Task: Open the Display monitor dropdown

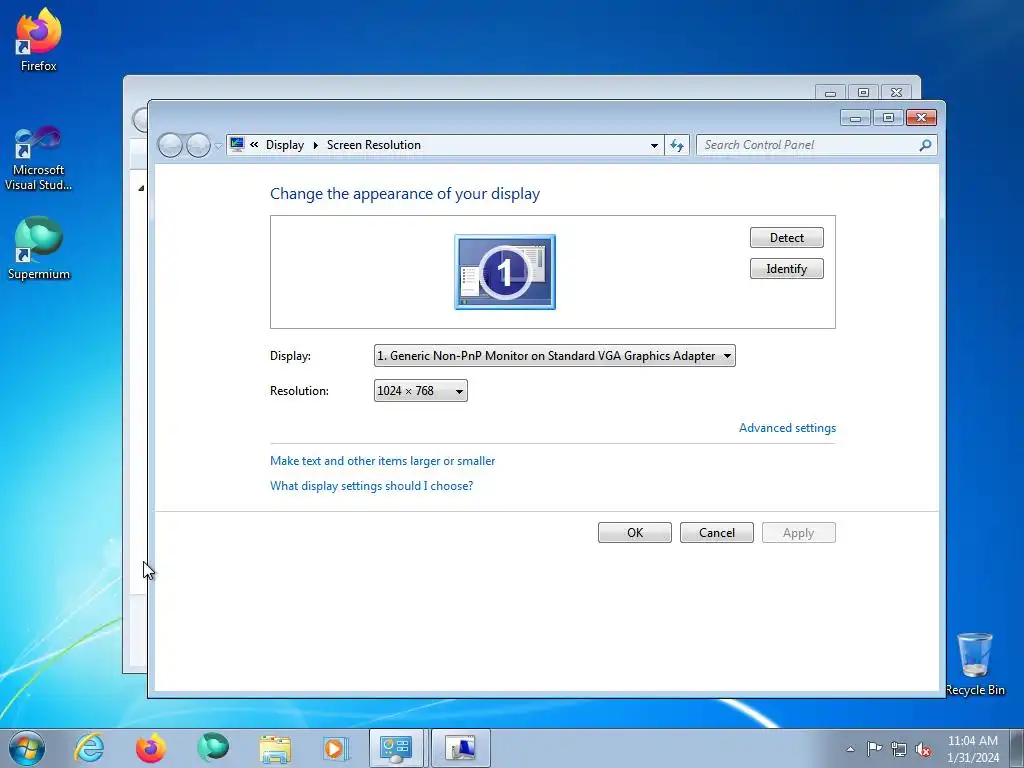Action: point(554,356)
